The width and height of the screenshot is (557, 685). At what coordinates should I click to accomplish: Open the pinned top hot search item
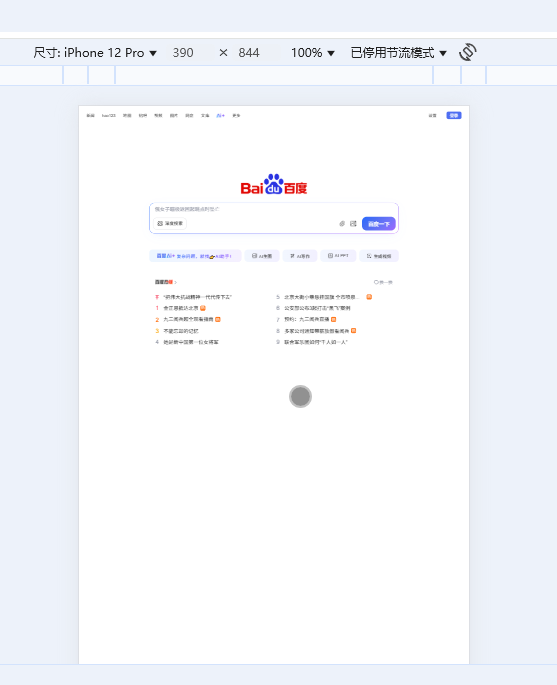tap(197, 297)
